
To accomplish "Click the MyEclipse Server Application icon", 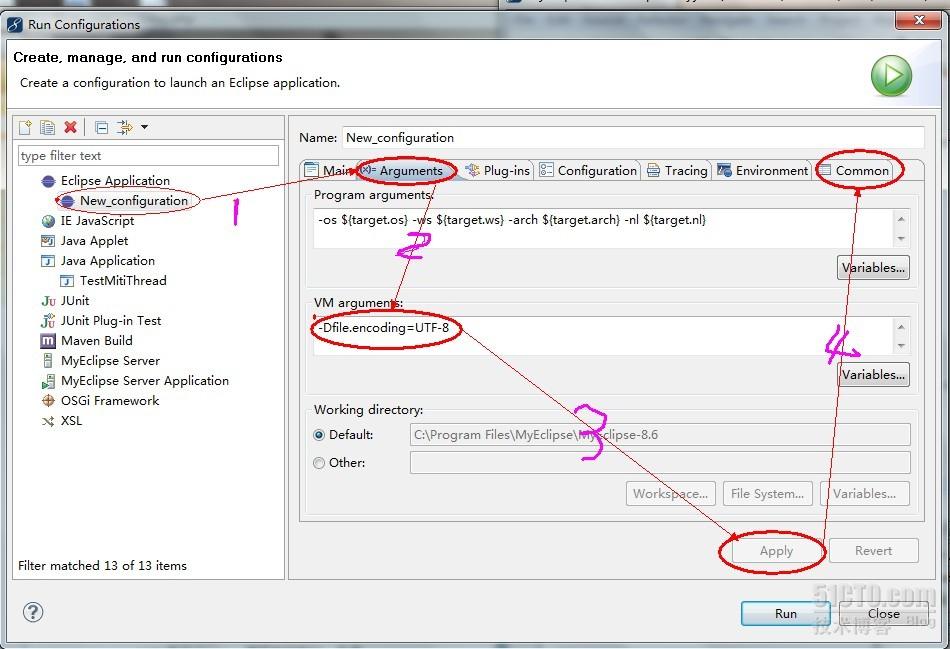I will point(48,381).
